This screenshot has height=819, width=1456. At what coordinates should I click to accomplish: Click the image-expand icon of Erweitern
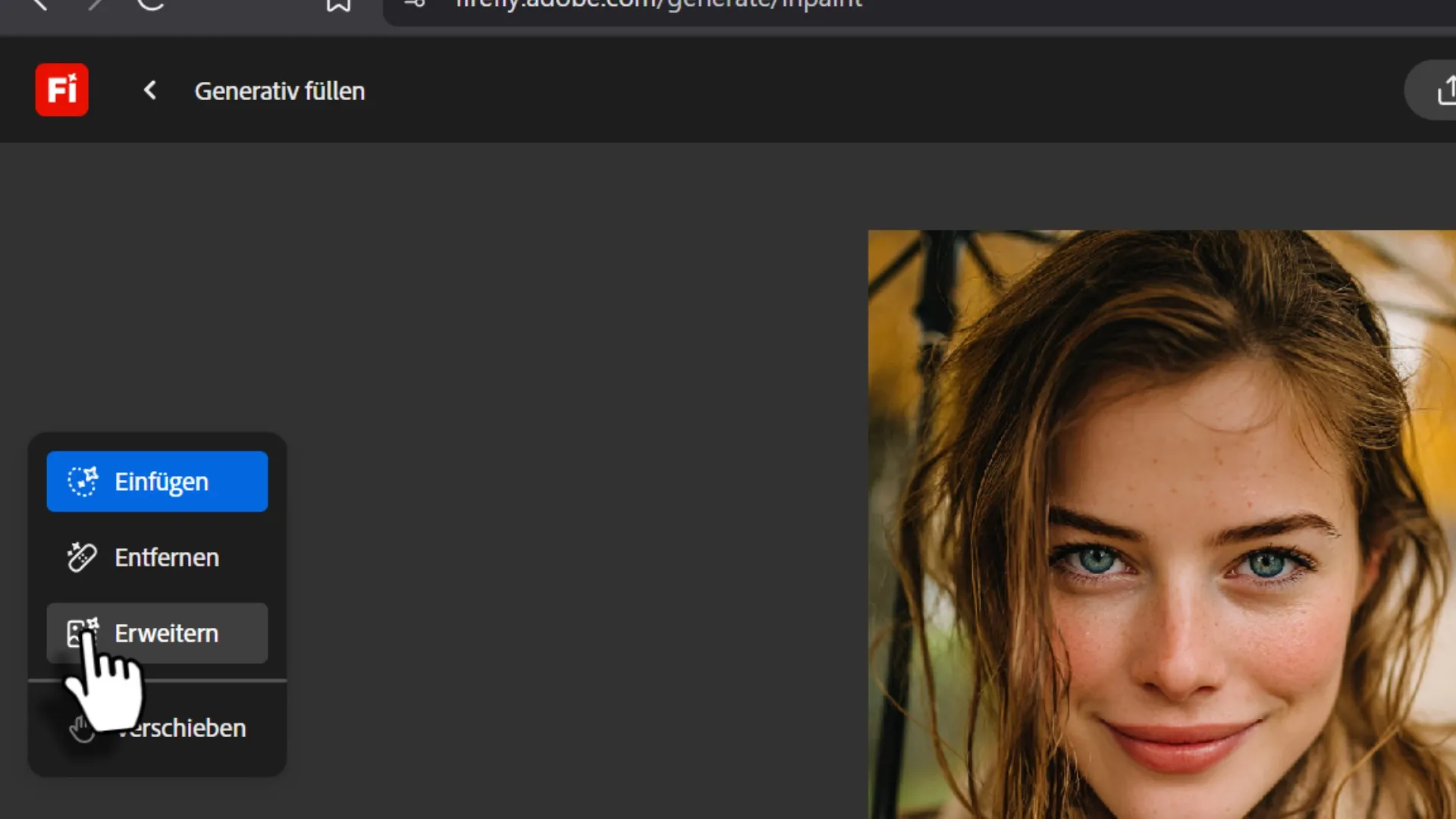click(82, 631)
